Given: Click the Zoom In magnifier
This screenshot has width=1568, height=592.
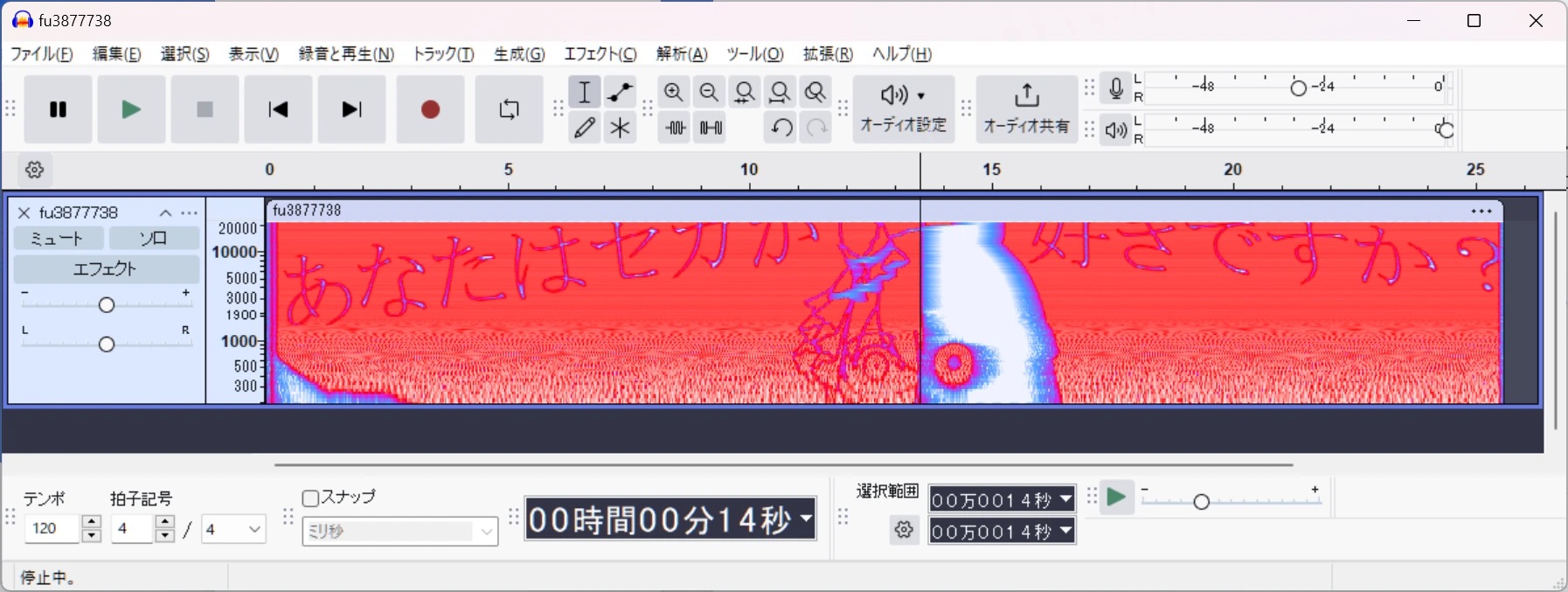Looking at the screenshot, I should (x=673, y=92).
